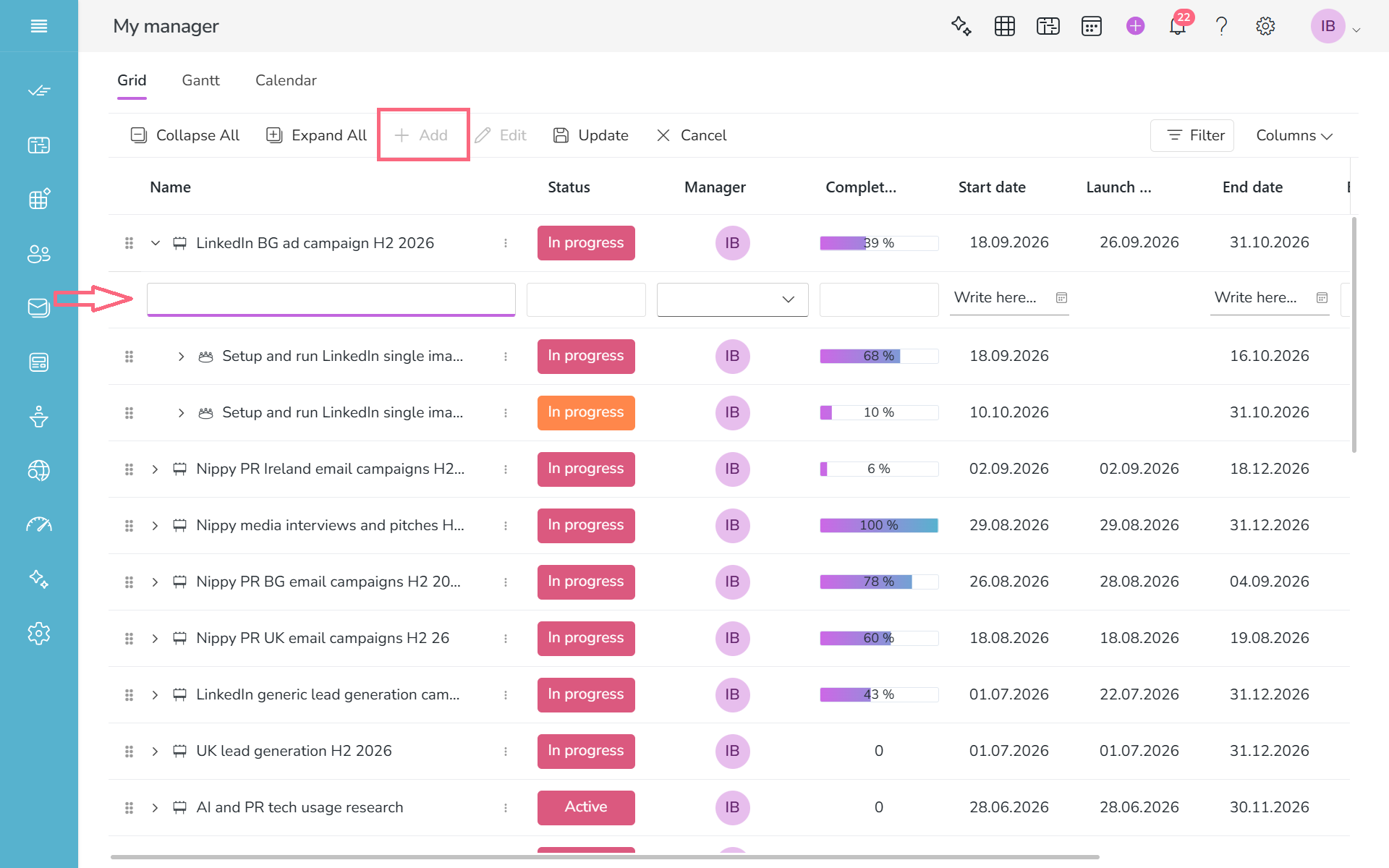Open the calendar icon in top bar
Image resolution: width=1389 pixels, height=868 pixels.
pyautogui.click(x=1092, y=26)
